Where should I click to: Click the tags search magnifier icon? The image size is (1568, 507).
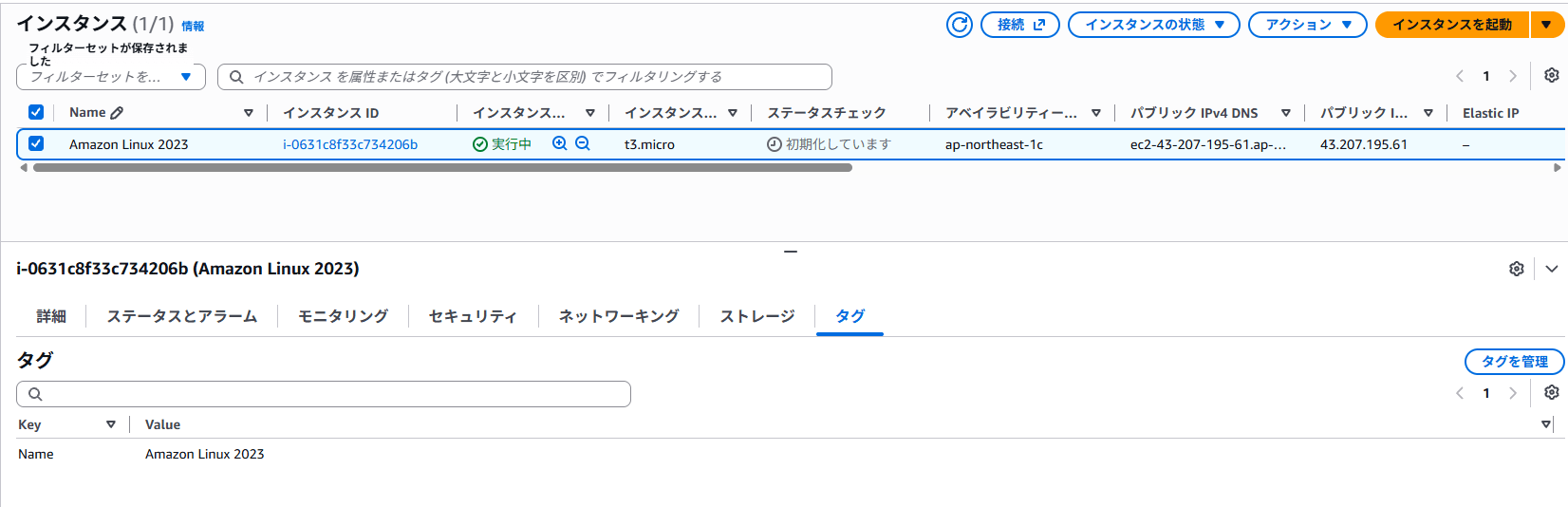coord(35,394)
